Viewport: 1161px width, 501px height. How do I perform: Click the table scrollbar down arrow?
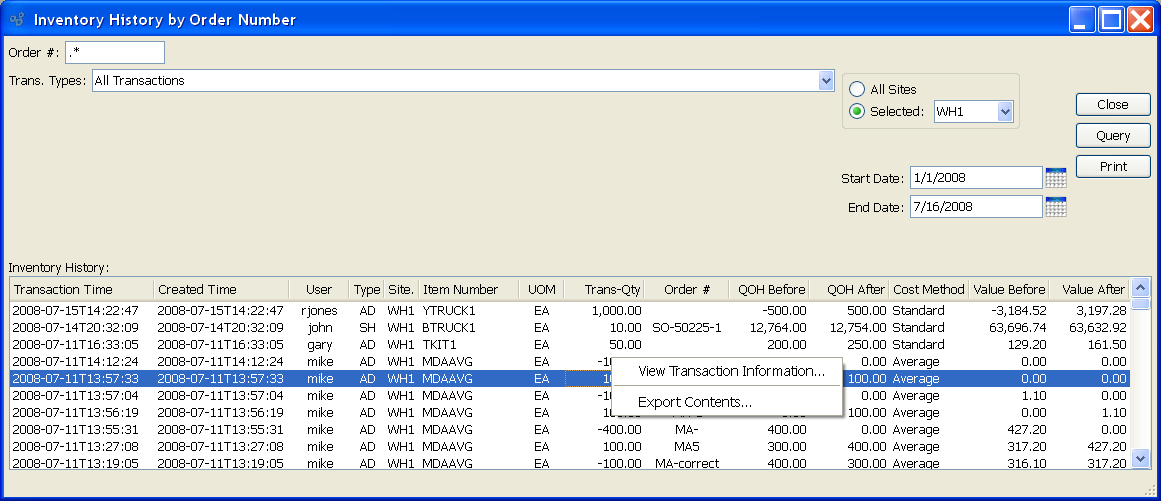[1141, 460]
